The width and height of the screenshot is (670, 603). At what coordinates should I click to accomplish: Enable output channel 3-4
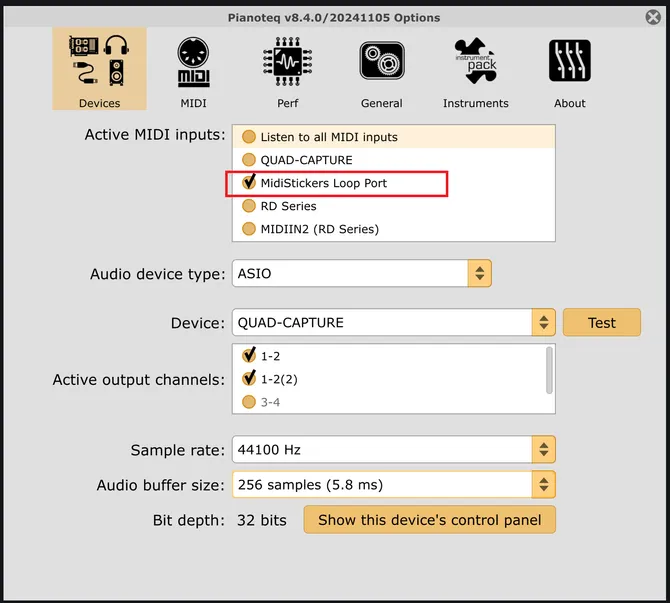(x=249, y=402)
